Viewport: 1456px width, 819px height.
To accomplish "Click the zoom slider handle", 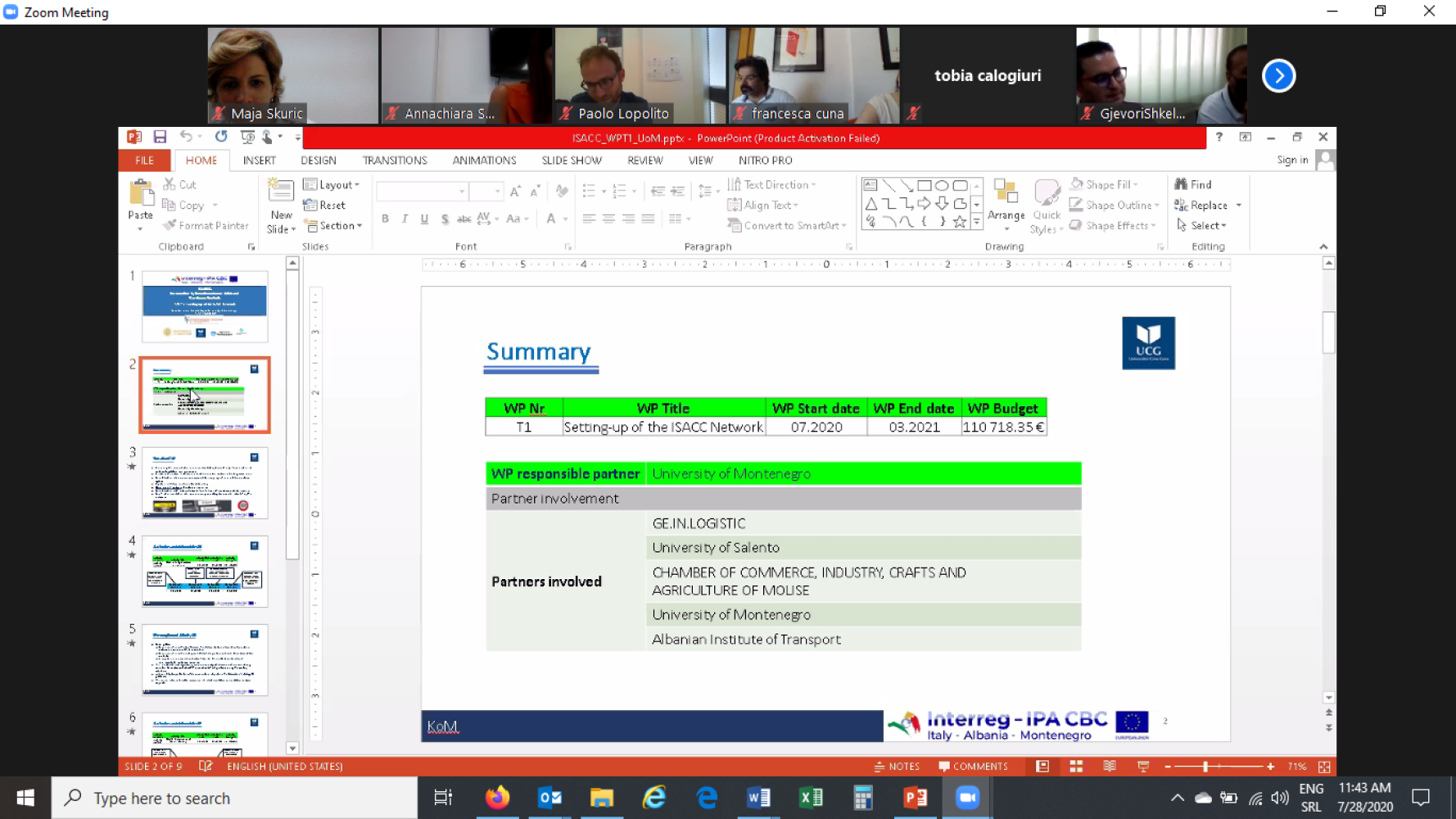I will coord(1205,767).
